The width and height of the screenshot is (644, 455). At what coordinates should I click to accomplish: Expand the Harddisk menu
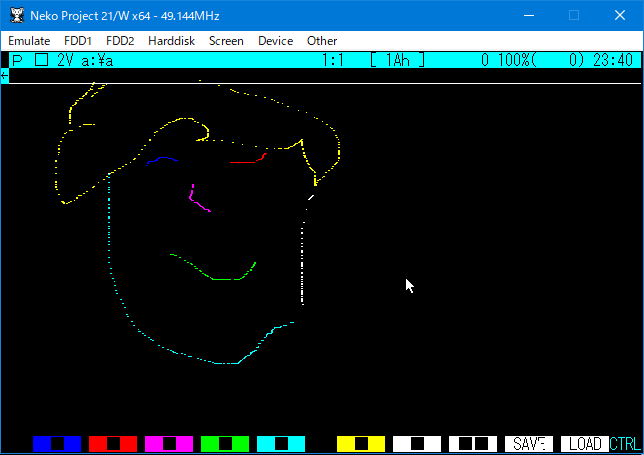click(171, 41)
